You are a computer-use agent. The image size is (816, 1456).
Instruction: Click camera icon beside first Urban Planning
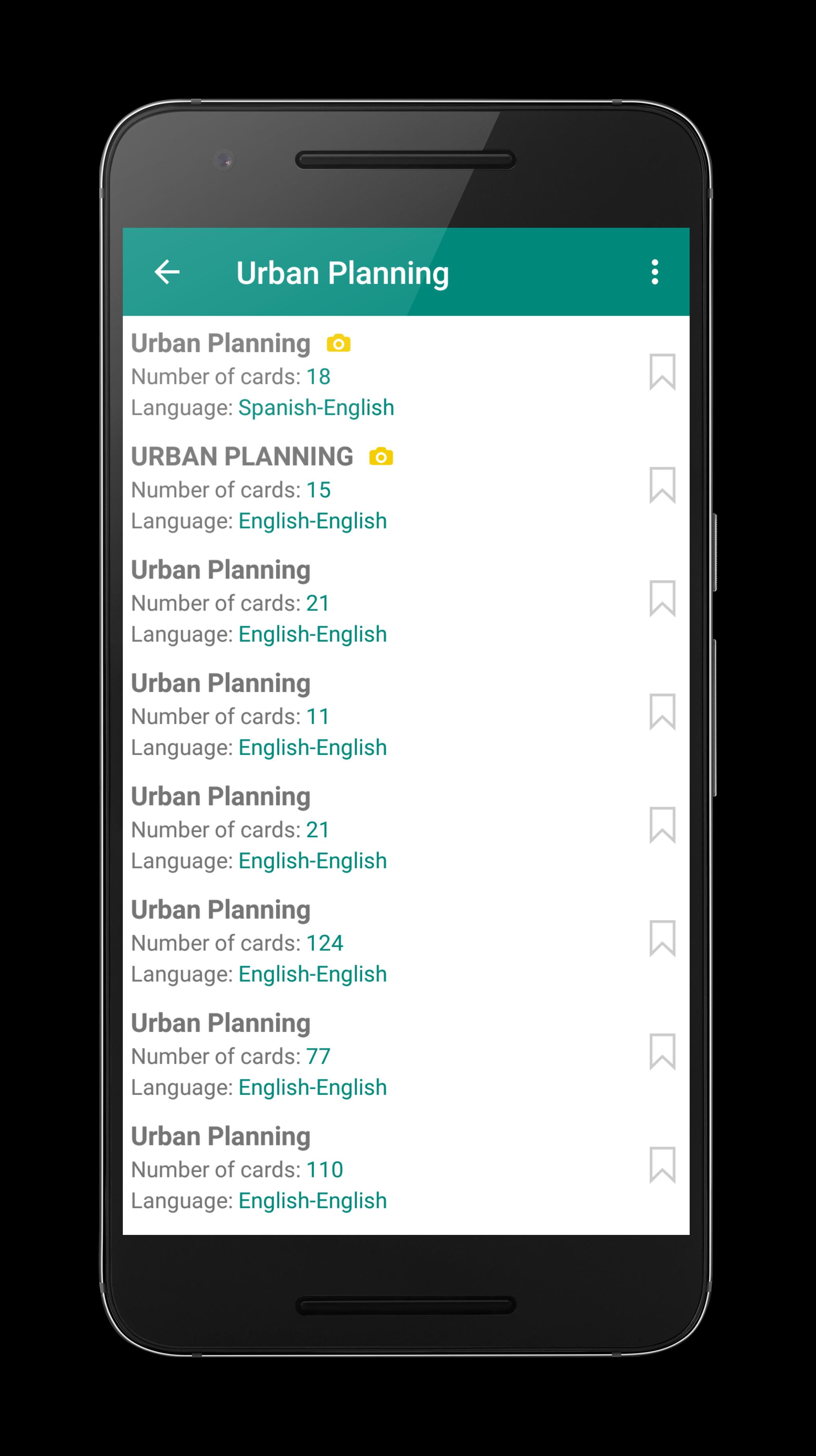tap(339, 343)
